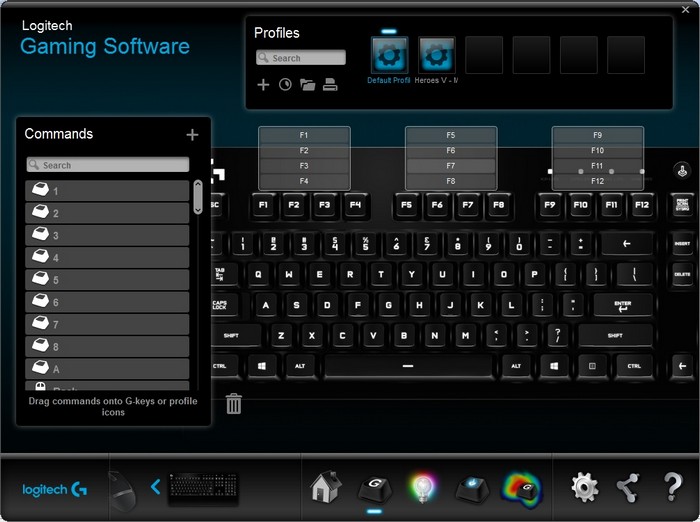
Task: Click the Commands list scrollbar
Action: [x=198, y=197]
